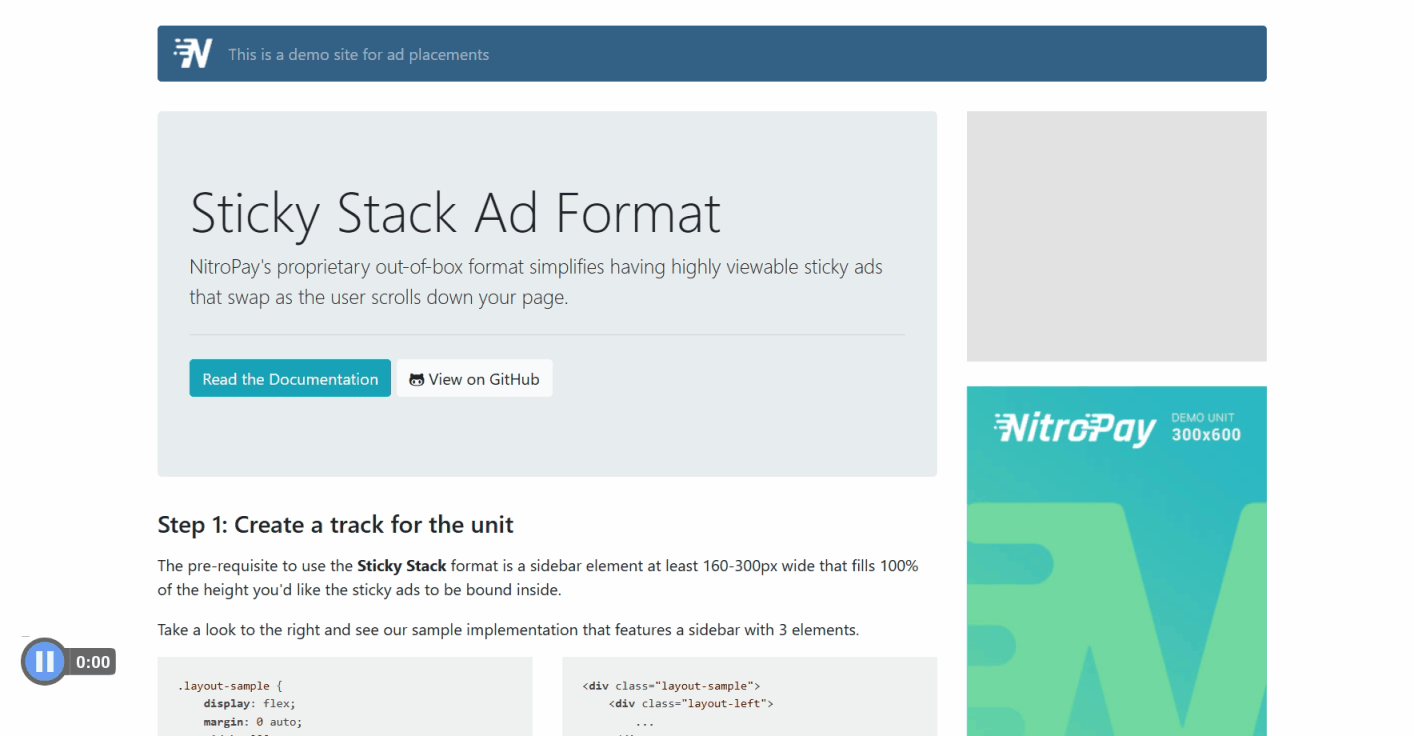Image resolution: width=1414 pixels, height=736 pixels.
Task: Select the Sticky Stack Ad Format heading
Action: pos(455,212)
